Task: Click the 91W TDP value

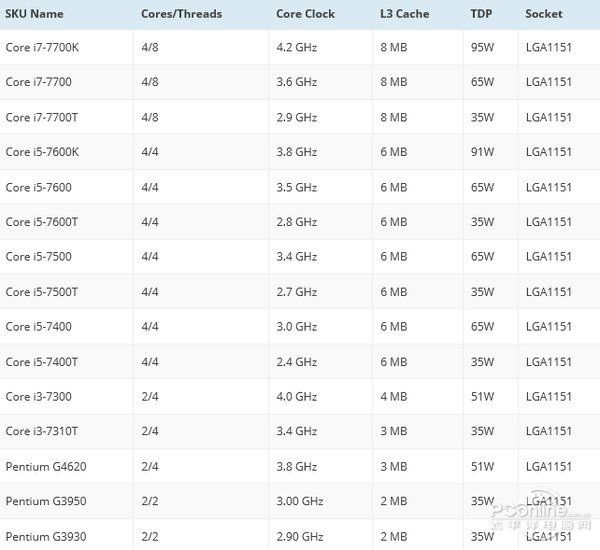Action: [483, 152]
